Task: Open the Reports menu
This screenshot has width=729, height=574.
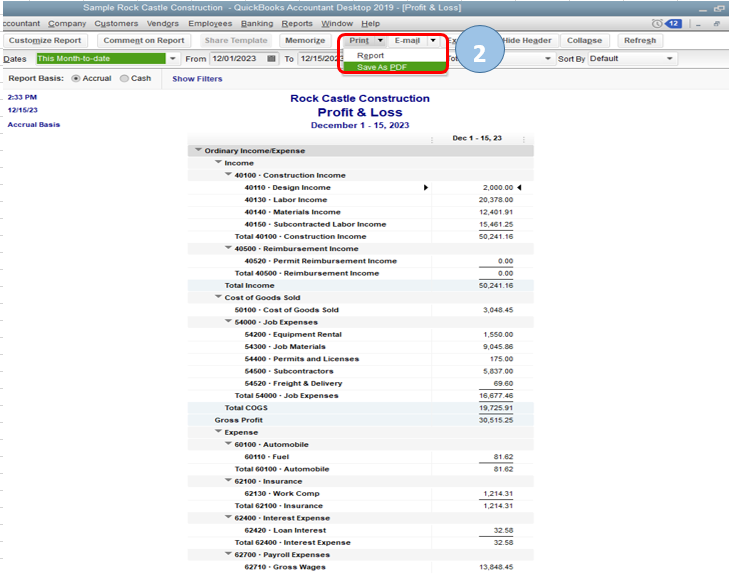Action: (297, 23)
